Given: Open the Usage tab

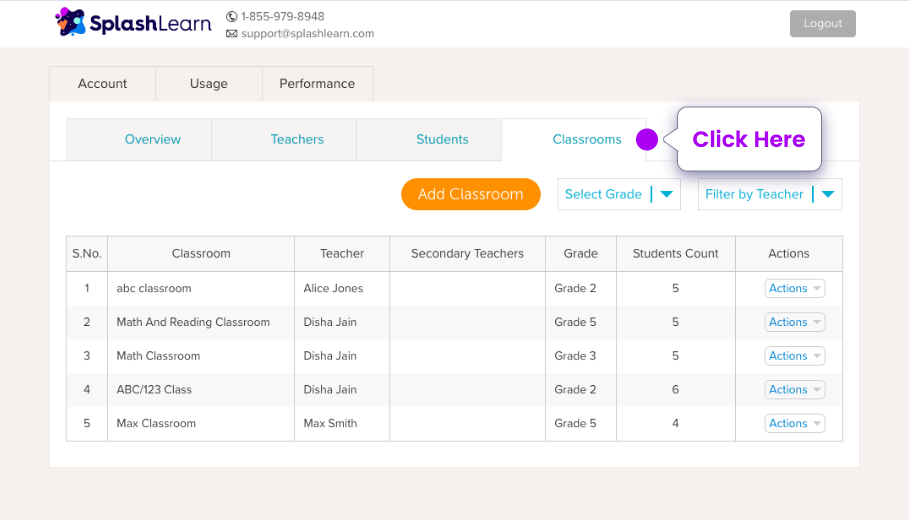Looking at the screenshot, I should pyautogui.click(x=209, y=83).
